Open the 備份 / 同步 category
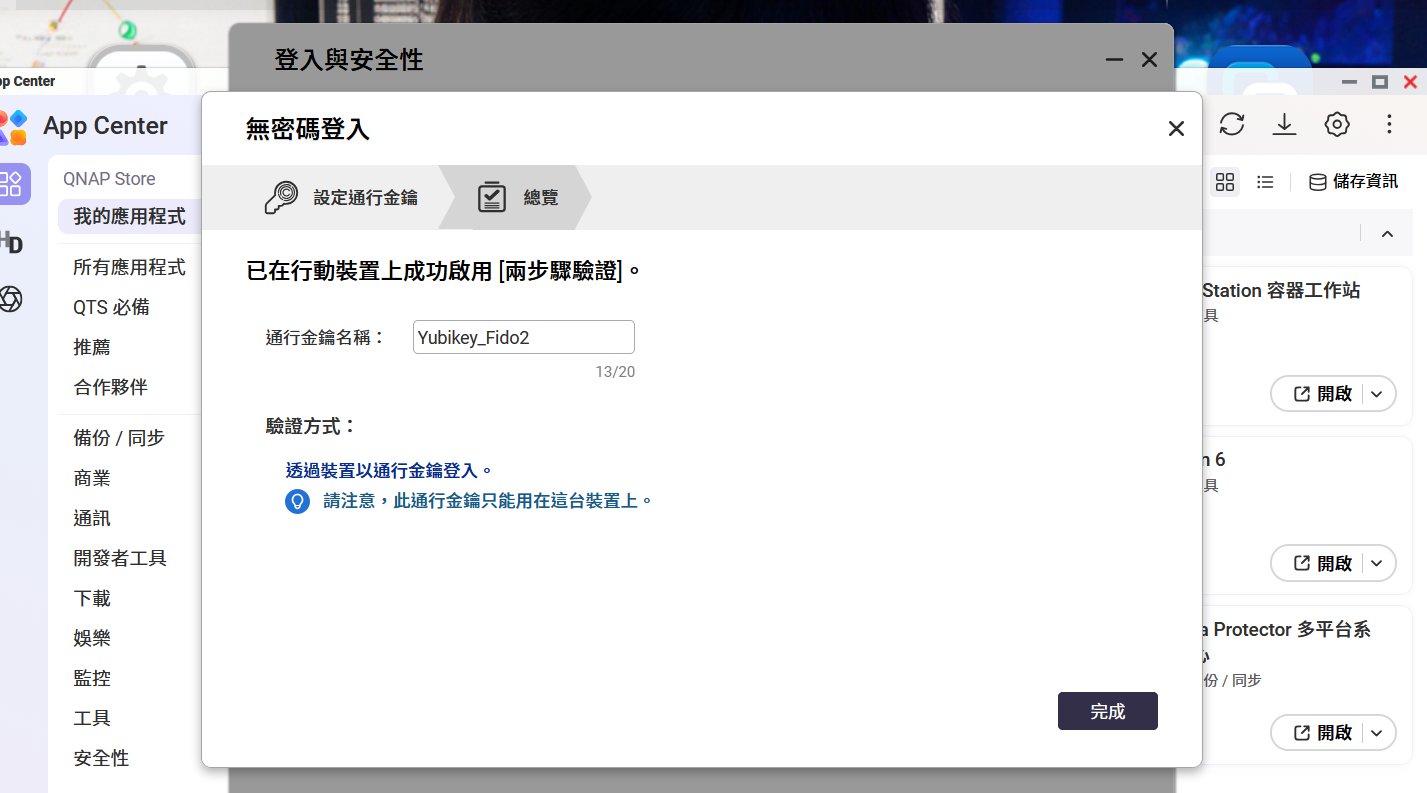This screenshot has width=1427, height=793. click(119, 437)
